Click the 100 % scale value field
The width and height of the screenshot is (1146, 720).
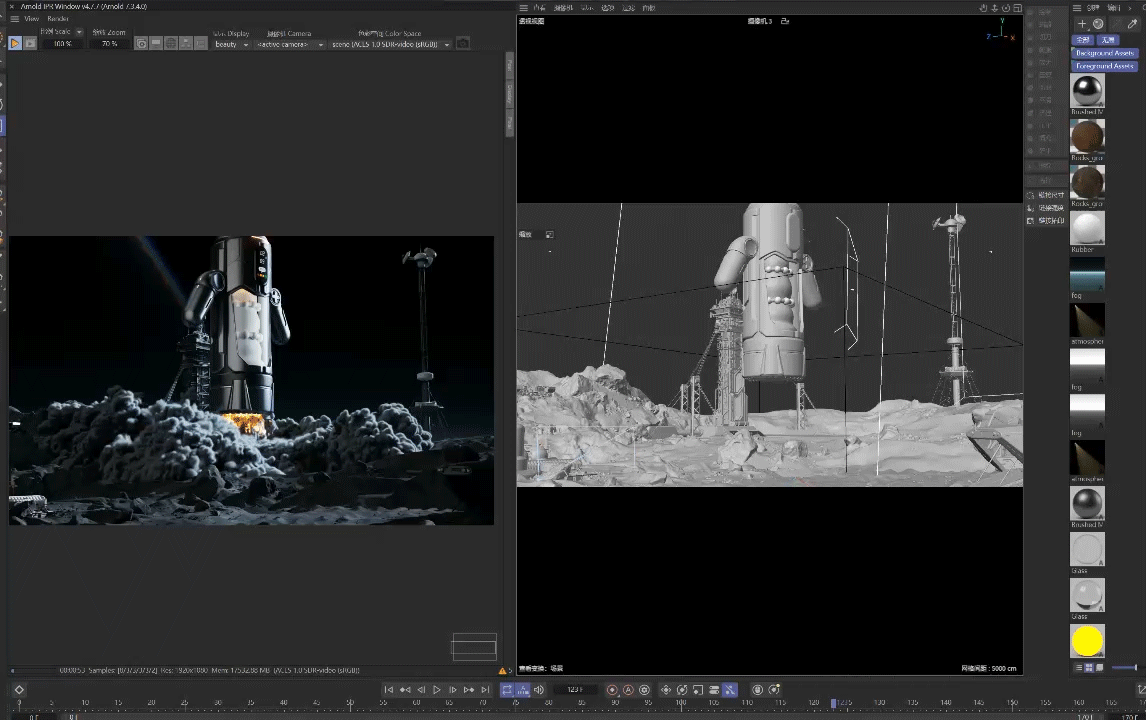pos(62,44)
